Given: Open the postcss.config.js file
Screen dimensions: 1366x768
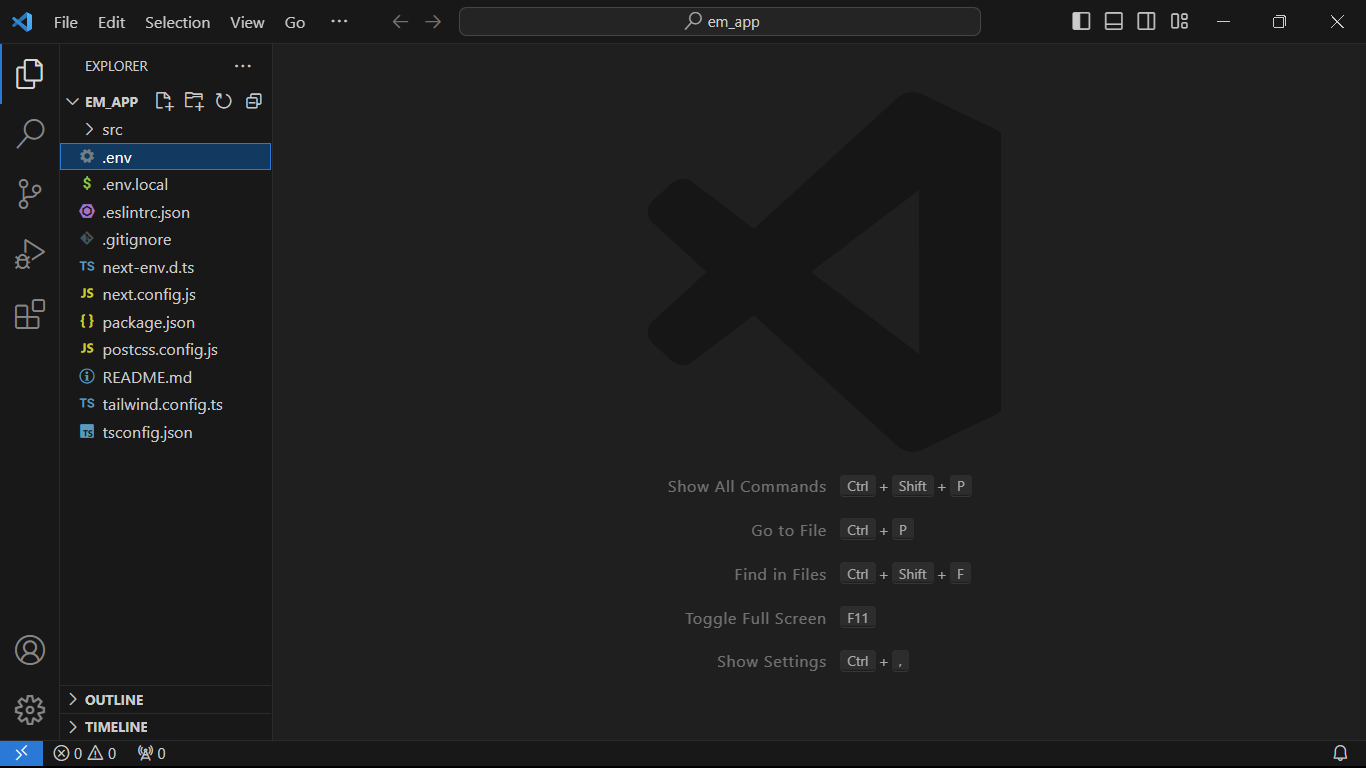Looking at the screenshot, I should [165, 349].
